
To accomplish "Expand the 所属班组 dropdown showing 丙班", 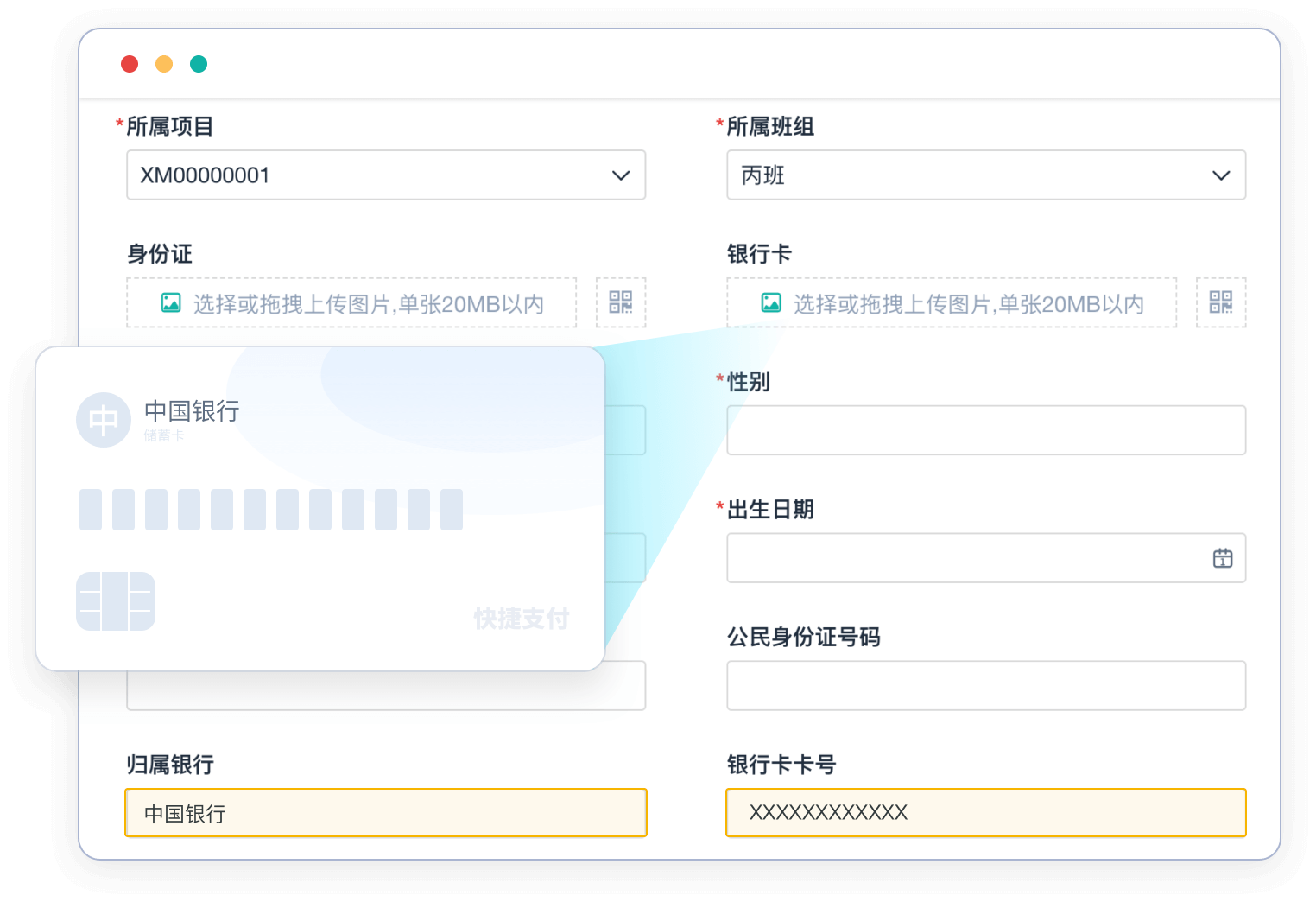I will coord(985,175).
